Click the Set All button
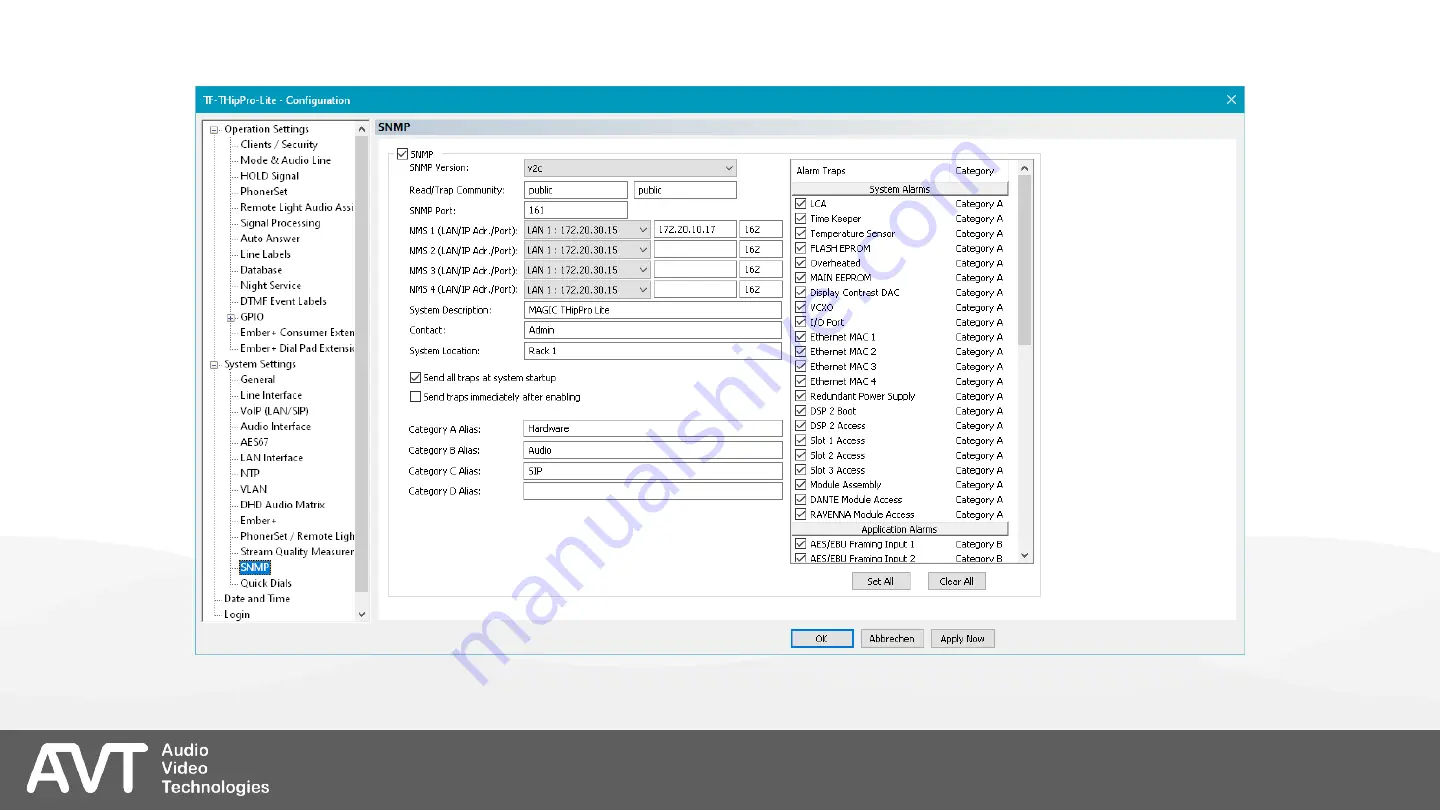1440x810 pixels. [881, 581]
